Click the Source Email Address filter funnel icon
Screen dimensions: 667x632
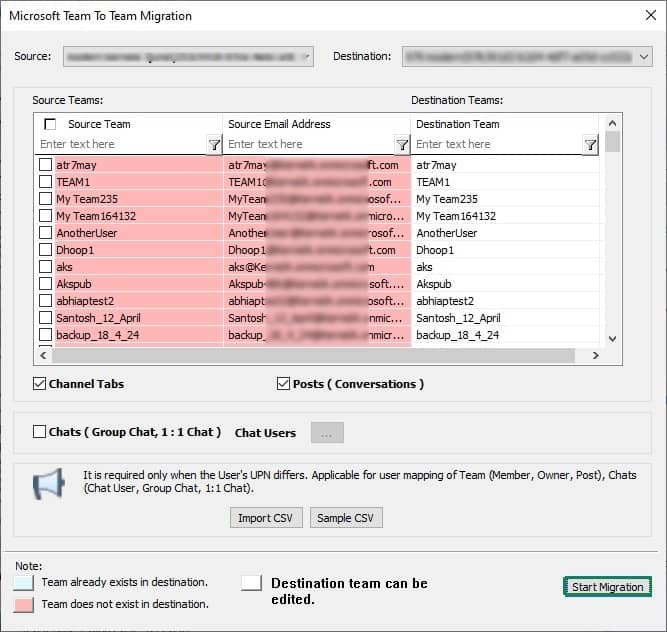[x=402, y=145]
